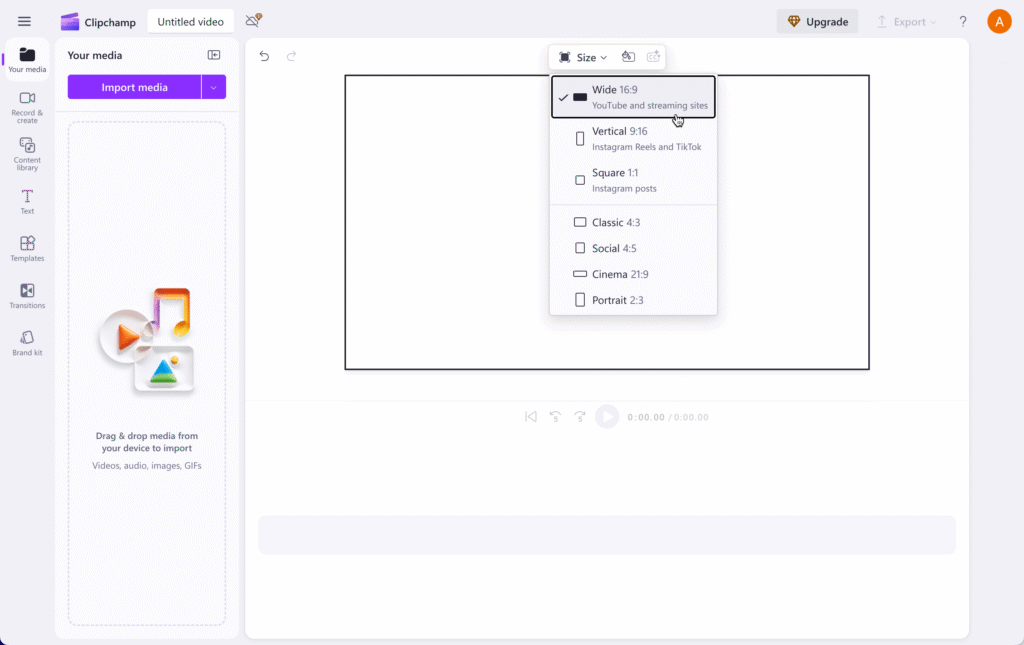Click the undo arrow
Viewport: 1024px width, 645px height.
(x=264, y=56)
